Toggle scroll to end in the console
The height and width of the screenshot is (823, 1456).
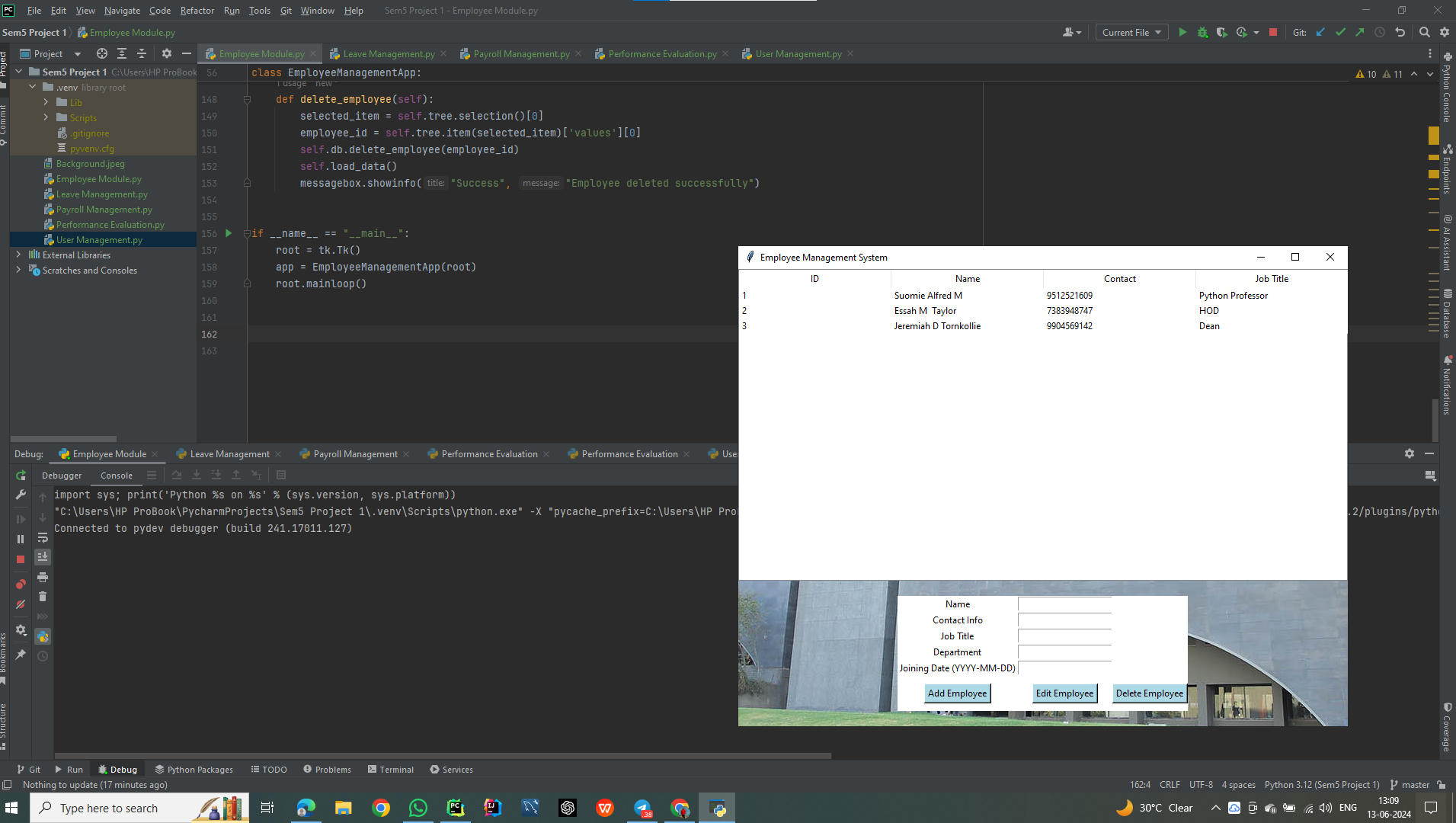pos(43,557)
